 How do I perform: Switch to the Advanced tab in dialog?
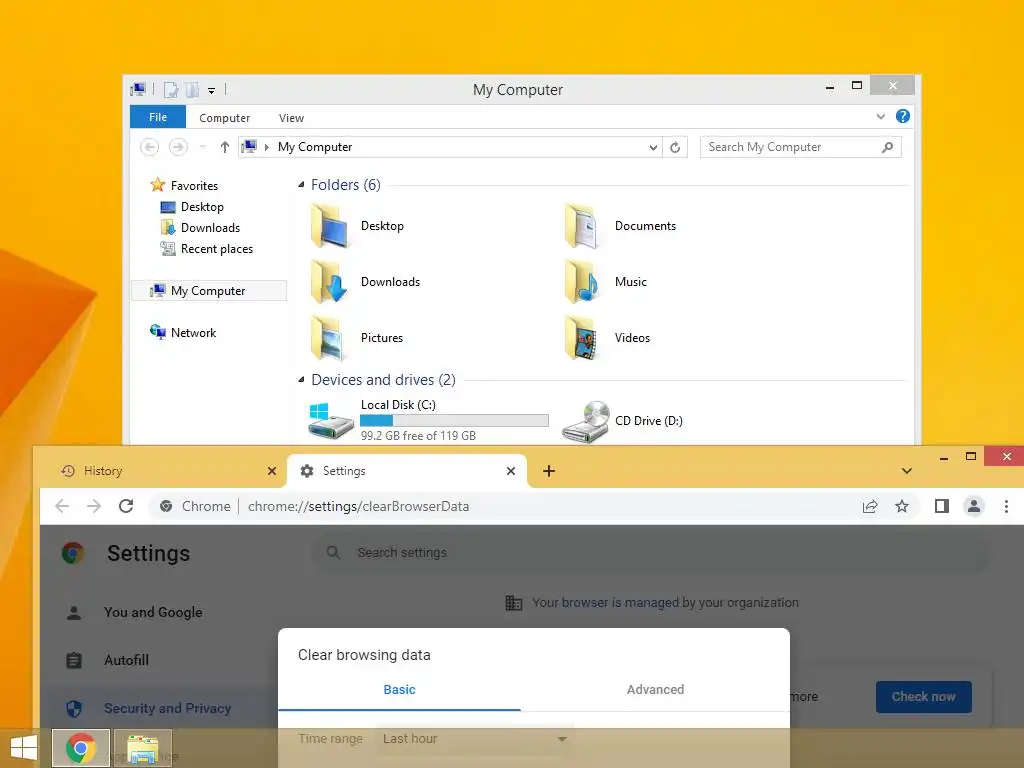(655, 690)
